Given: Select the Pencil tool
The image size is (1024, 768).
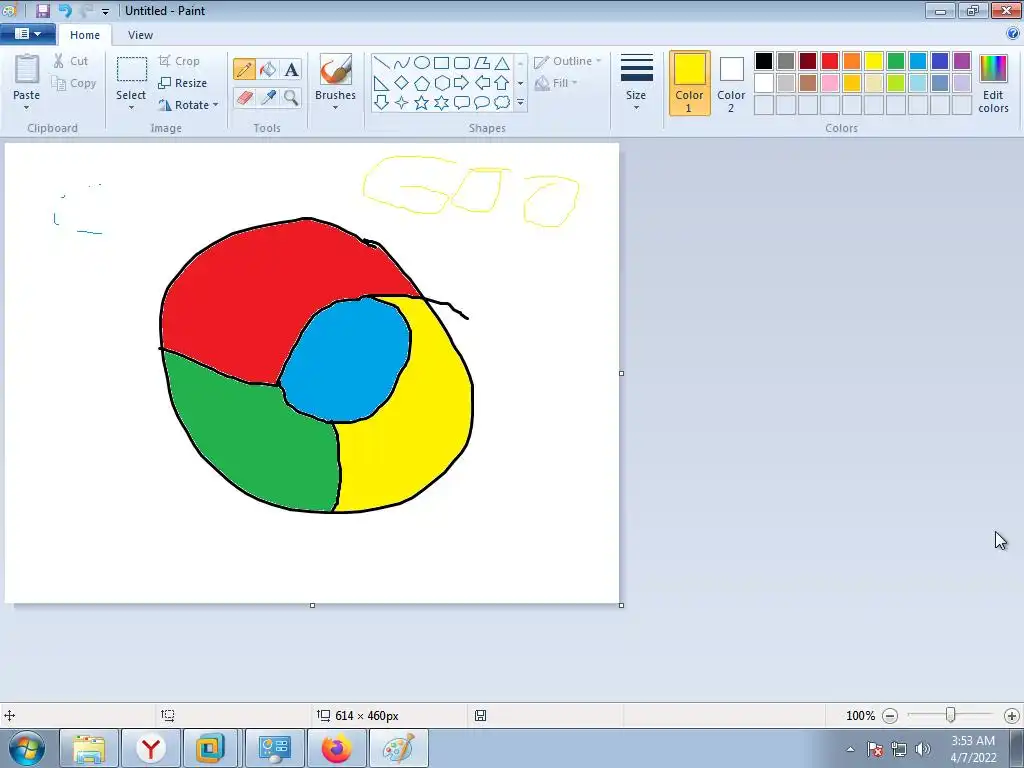Looking at the screenshot, I should [x=244, y=69].
